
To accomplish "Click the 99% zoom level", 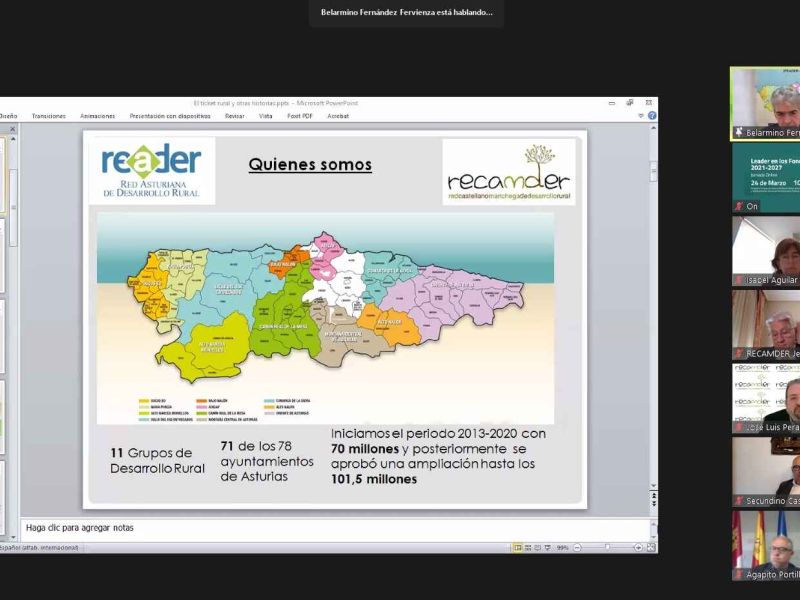I will click(562, 547).
